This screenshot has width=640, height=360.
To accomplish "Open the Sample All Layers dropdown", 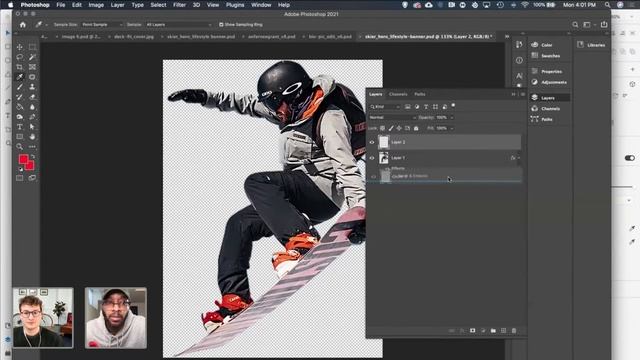I will pyautogui.click(x=179, y=24).
